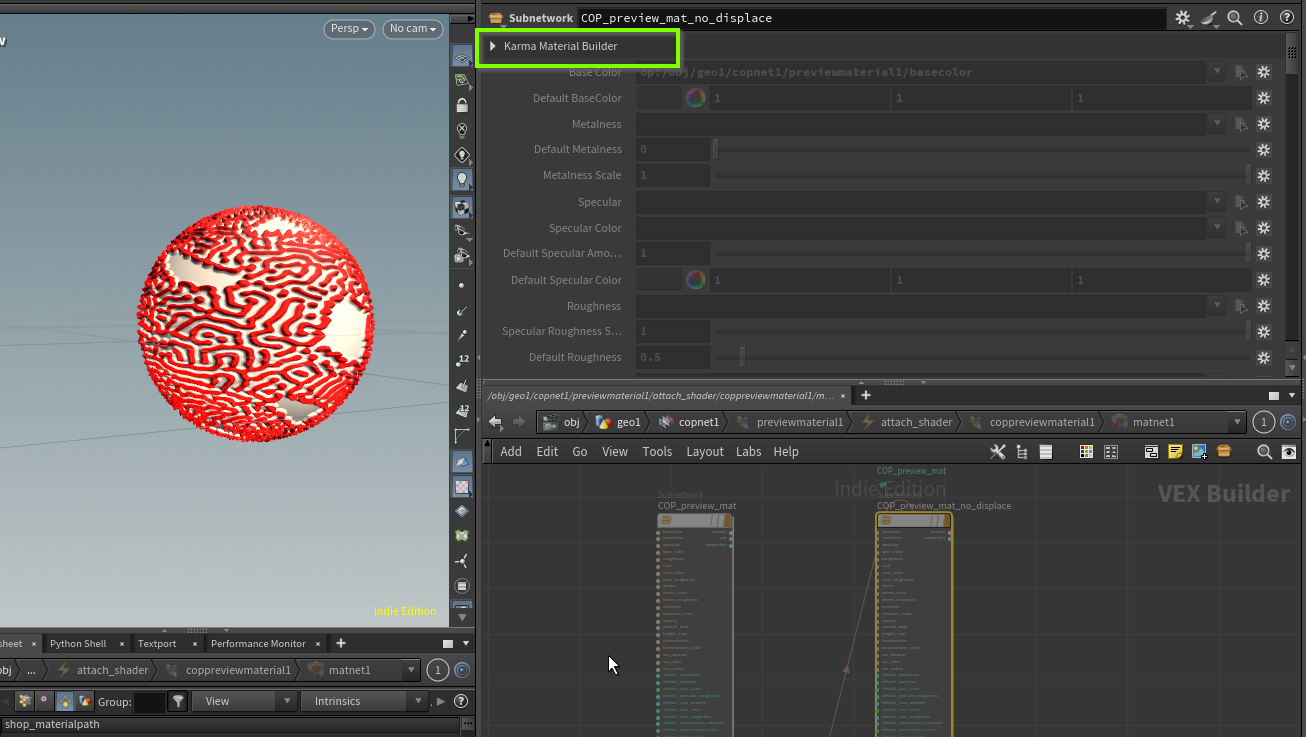Screen dimensions: 1306x737
Task: Open the Persp viewport dropdown
Action: pyautogui.click(x=349, y=29)
